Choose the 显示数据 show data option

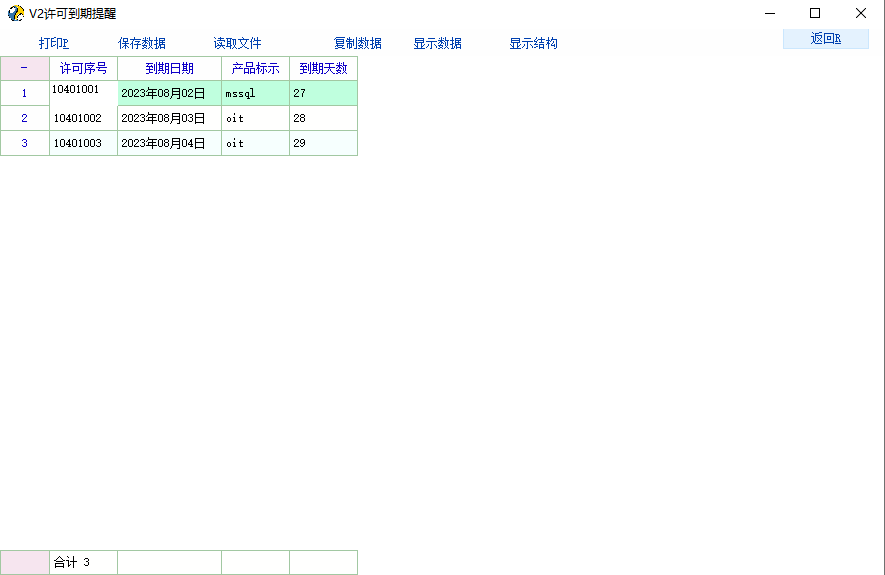[x=437, y=43]
